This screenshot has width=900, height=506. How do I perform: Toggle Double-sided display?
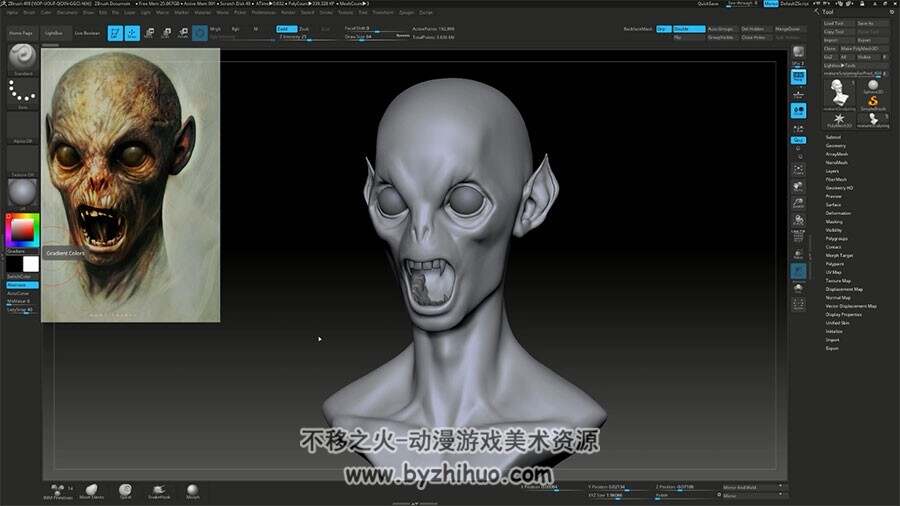(689, 29)
